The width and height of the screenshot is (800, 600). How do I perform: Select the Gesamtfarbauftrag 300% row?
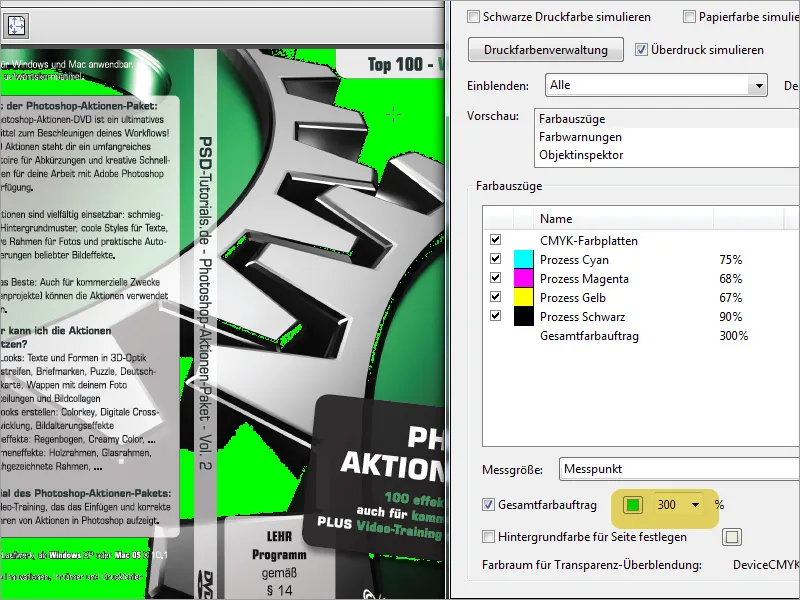[641, 336]
